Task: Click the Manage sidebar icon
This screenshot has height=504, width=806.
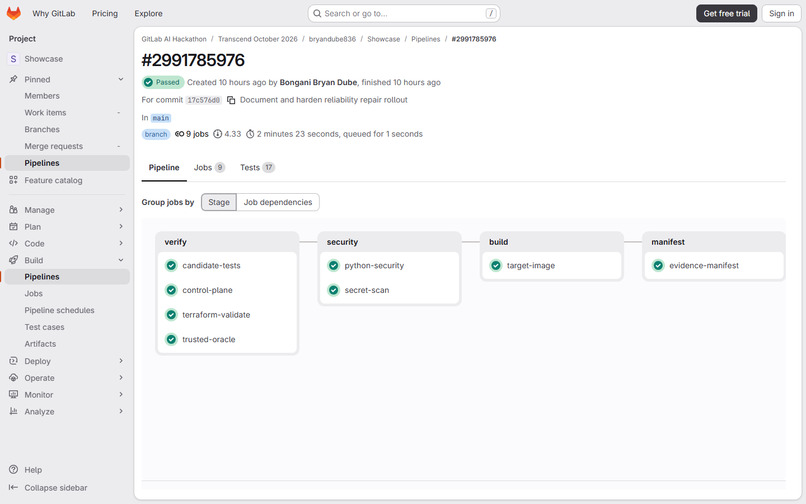Action: (x=13, y=210)
